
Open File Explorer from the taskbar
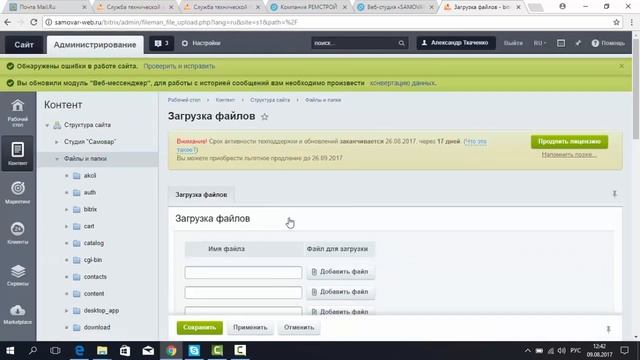click(x=102, y=350)
